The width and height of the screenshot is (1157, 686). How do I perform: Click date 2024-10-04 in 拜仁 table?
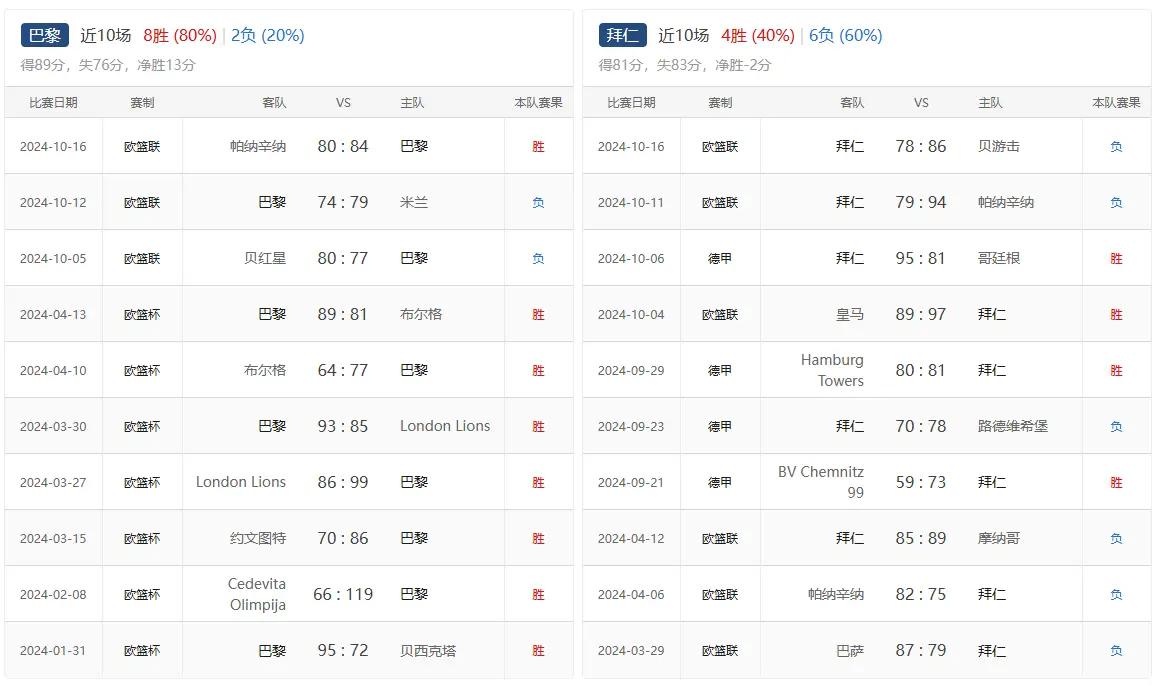[631, 314]
